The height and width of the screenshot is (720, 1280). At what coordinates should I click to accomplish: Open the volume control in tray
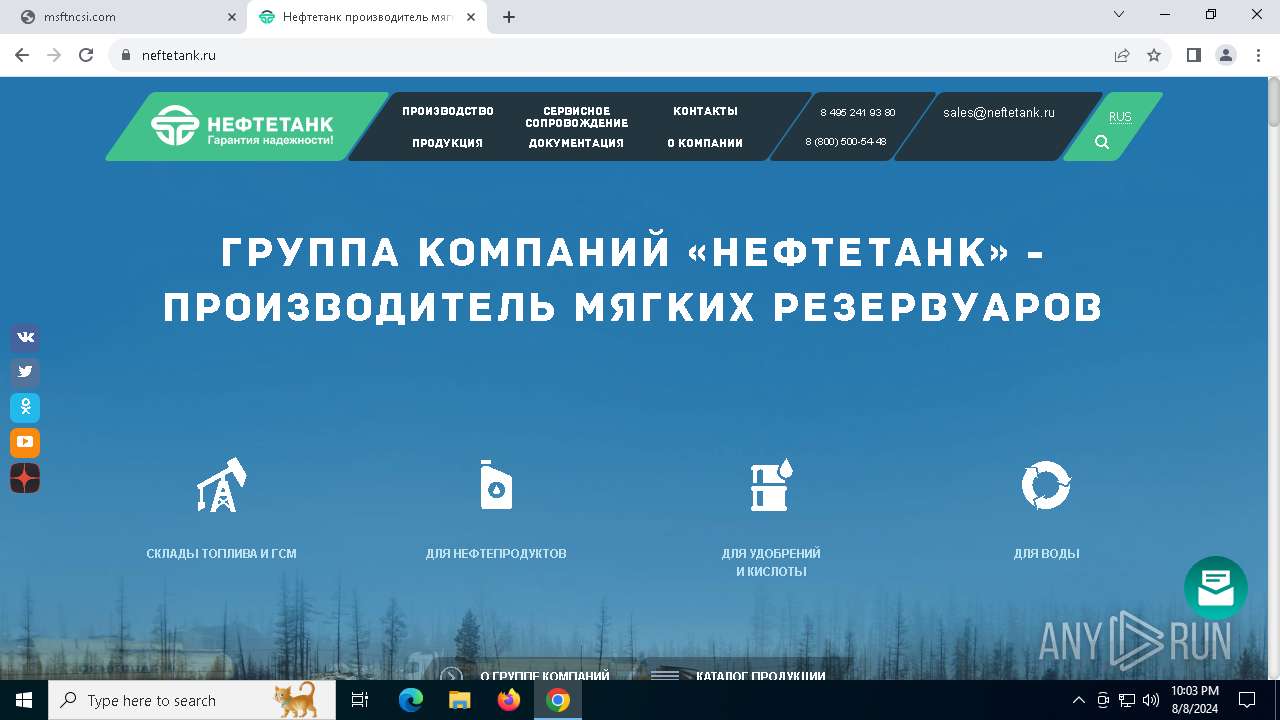(x=1151, y=700)
